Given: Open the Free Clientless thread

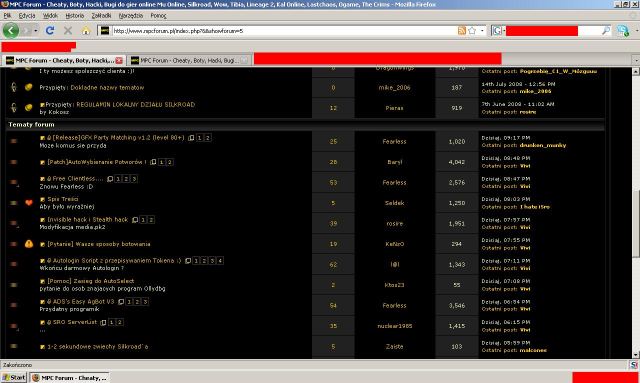Looking at the screenshot, I should click(x=78, y=178).
